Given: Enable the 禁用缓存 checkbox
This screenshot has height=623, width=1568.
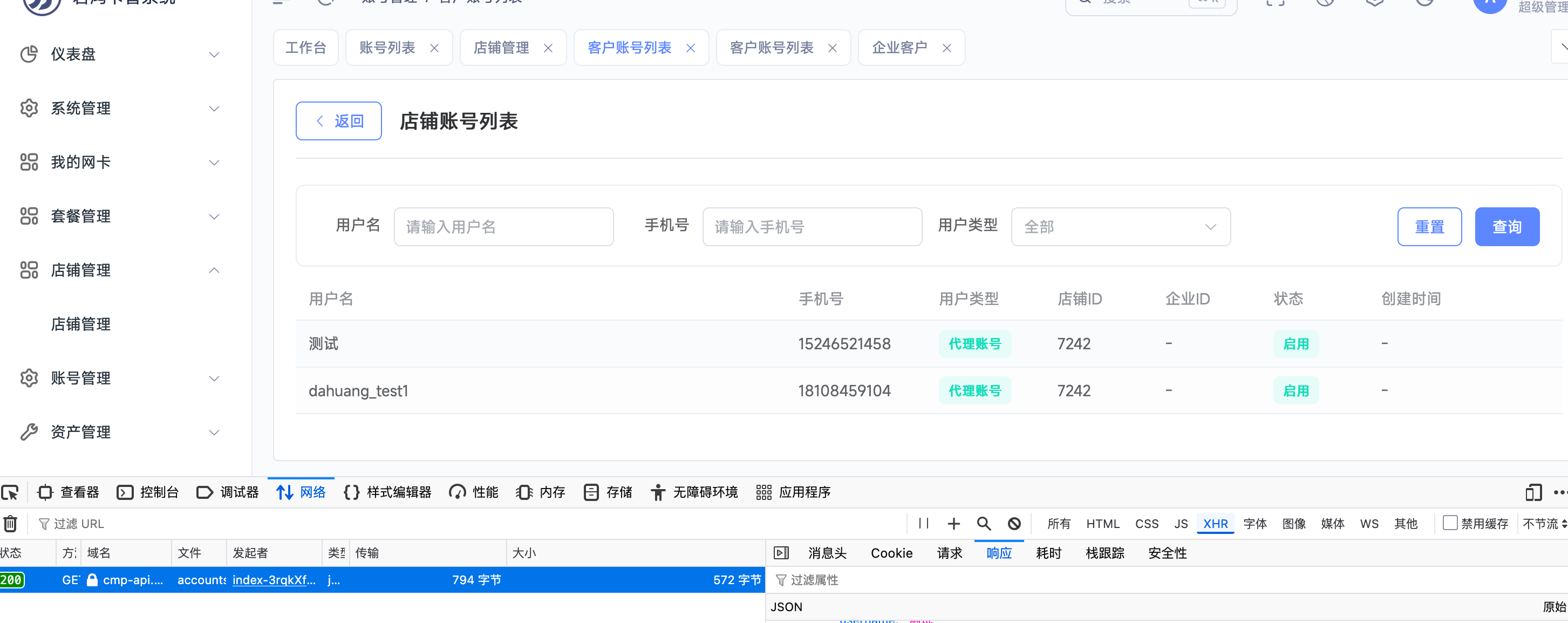Looking at the screenshot, I should coord(1450,523).
